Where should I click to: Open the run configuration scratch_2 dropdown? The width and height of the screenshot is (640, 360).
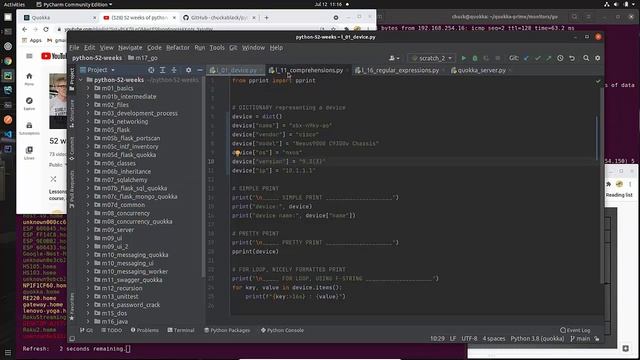[432, 58]
